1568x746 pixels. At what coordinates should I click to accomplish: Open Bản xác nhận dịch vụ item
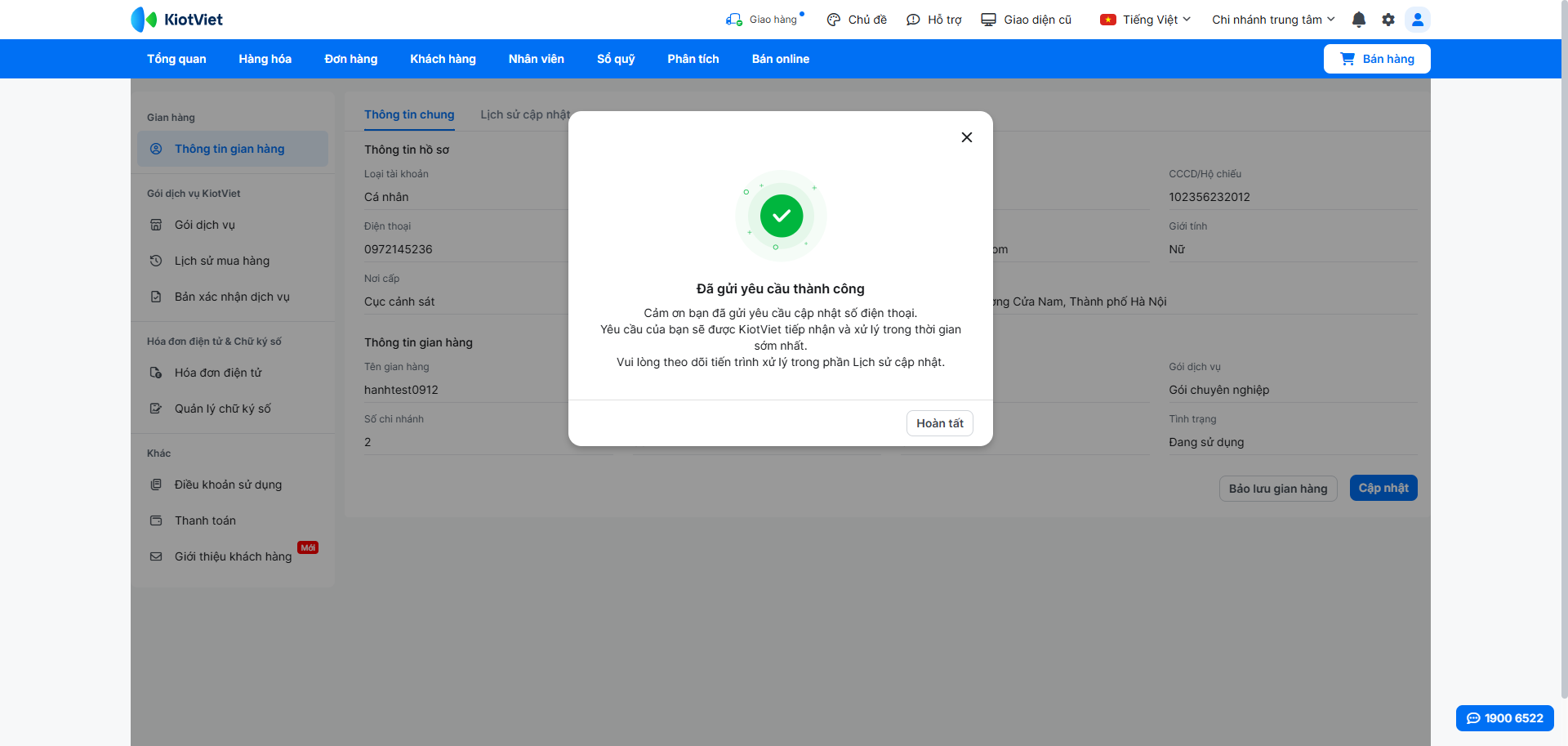(x=233, y=297)
